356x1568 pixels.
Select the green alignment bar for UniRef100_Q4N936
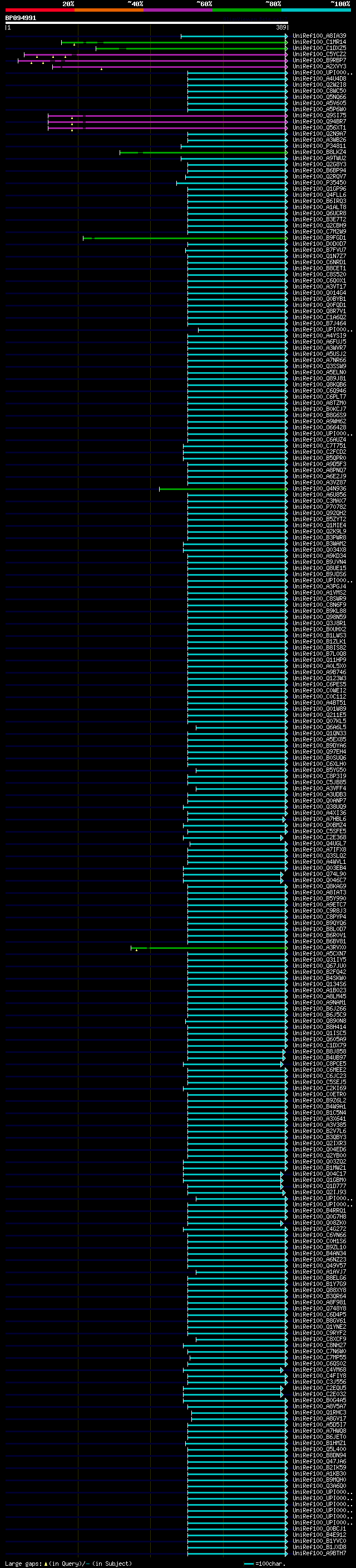tap(224, 489)
